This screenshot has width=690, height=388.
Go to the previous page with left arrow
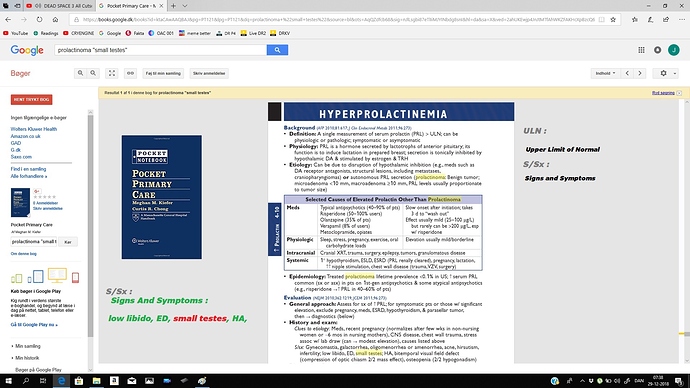[627, 73]
